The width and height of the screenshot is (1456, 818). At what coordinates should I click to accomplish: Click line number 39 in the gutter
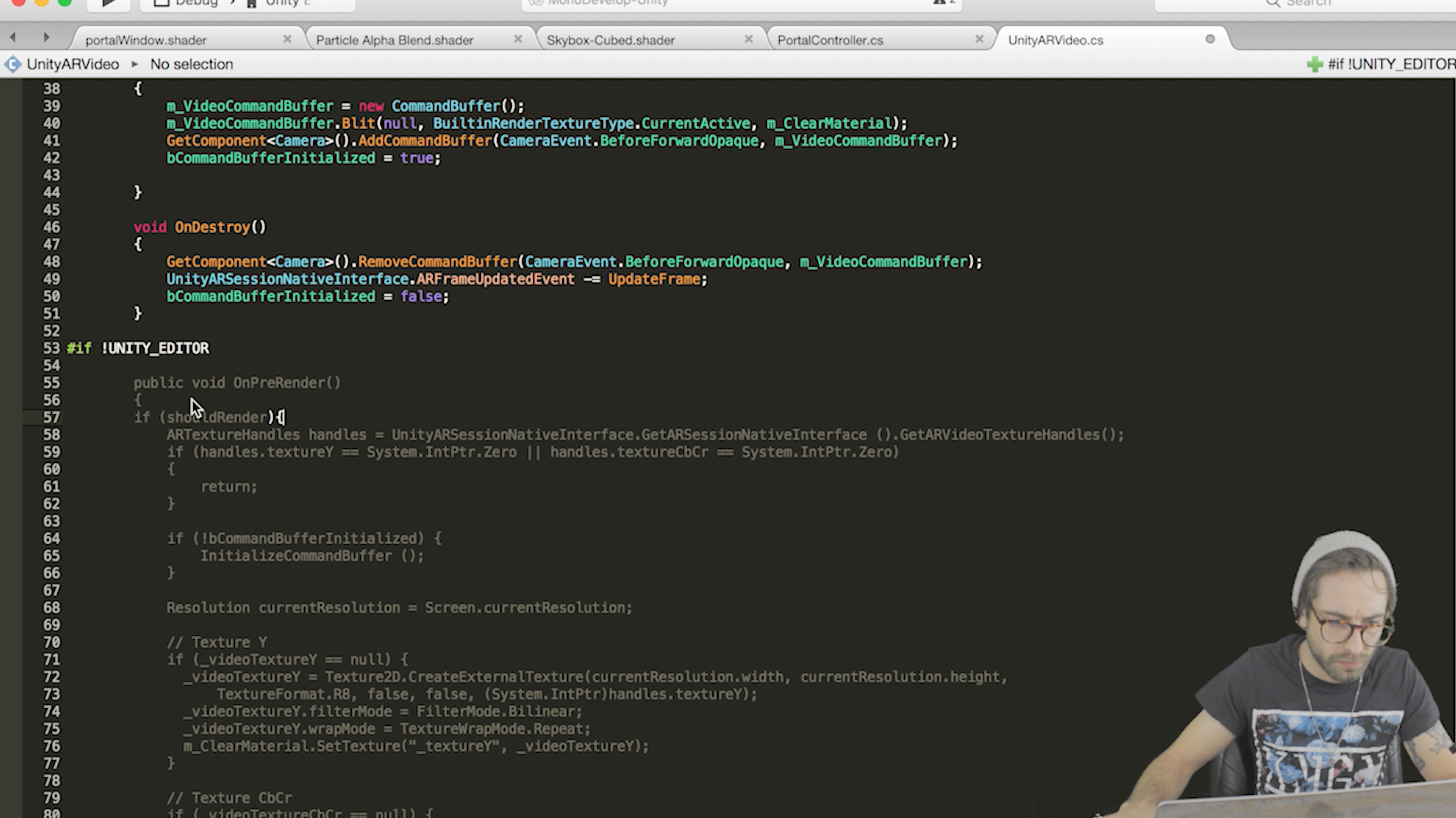(51, 107)
